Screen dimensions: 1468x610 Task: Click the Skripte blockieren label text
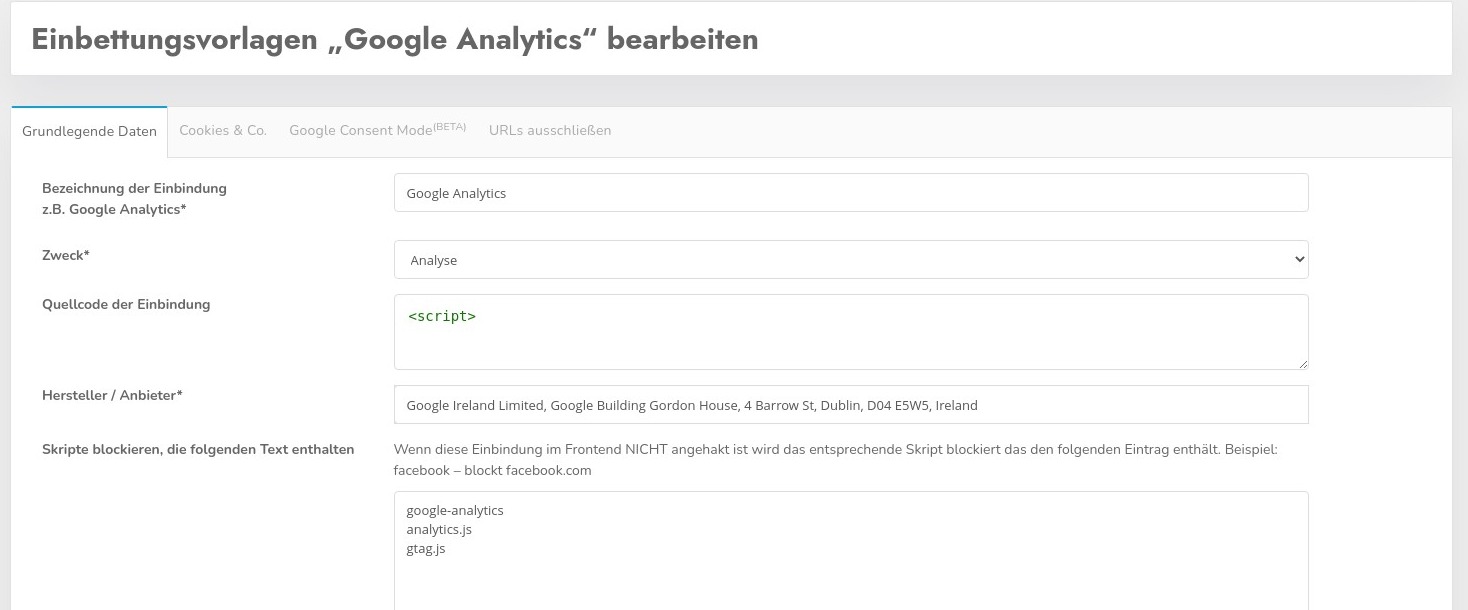(198, 450)
